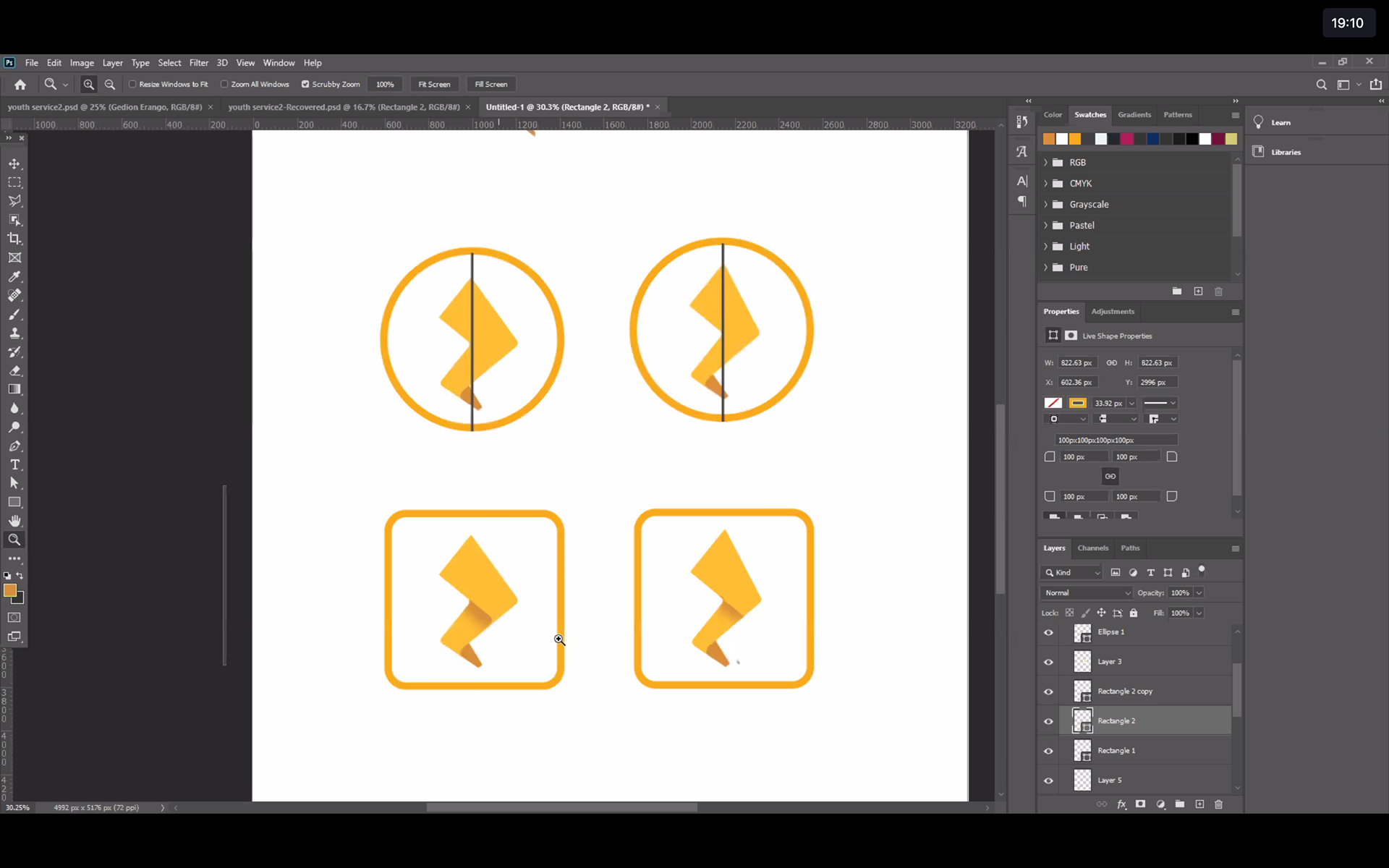The image size is (1389, 868).
Task: Delete layer using Layers panel trash icon
Action: [x=1218, y=804]
